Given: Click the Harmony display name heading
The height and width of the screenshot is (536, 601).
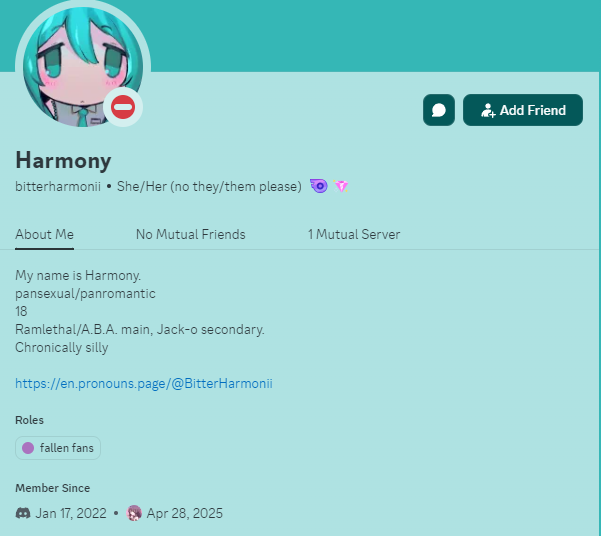Looking at the screenshot, I should tap(63, 160).
